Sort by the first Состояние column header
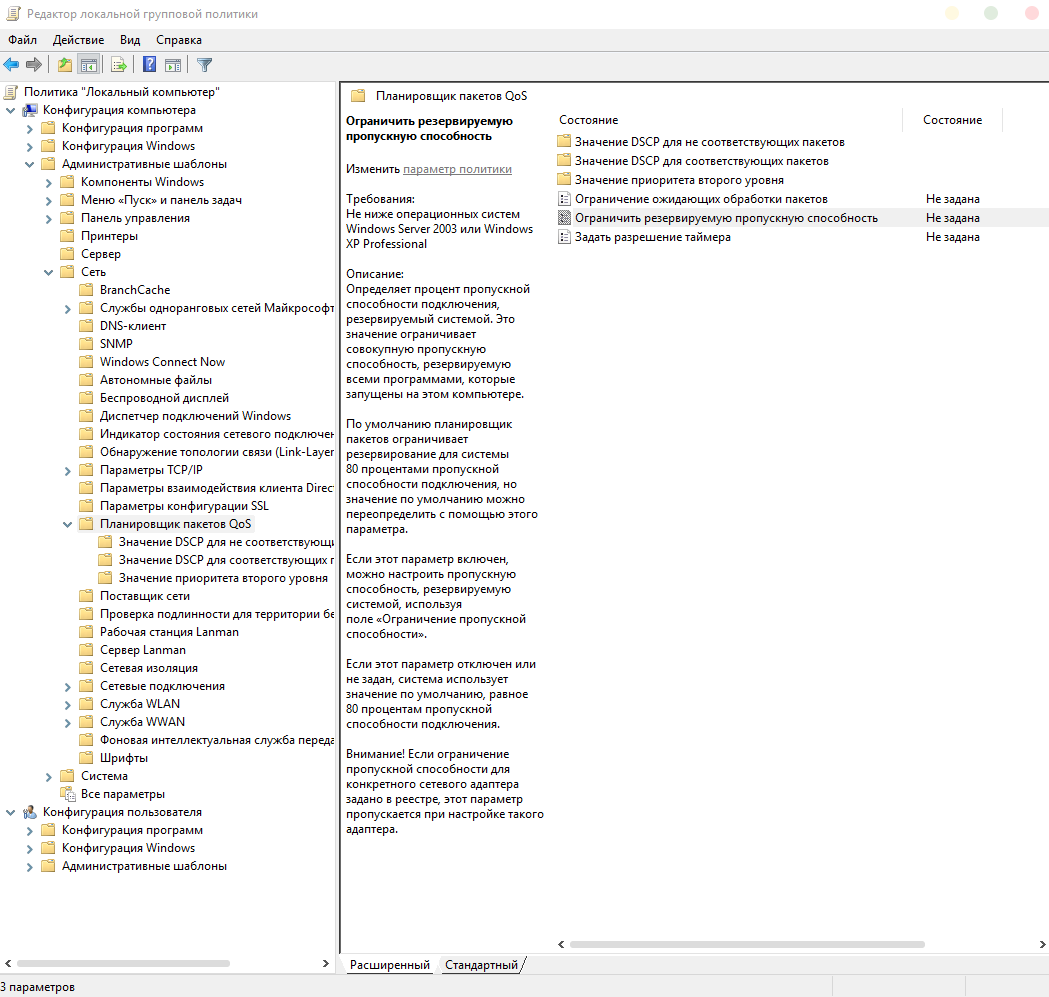Viewport: 1049px width, 997px height. (728, 120)
